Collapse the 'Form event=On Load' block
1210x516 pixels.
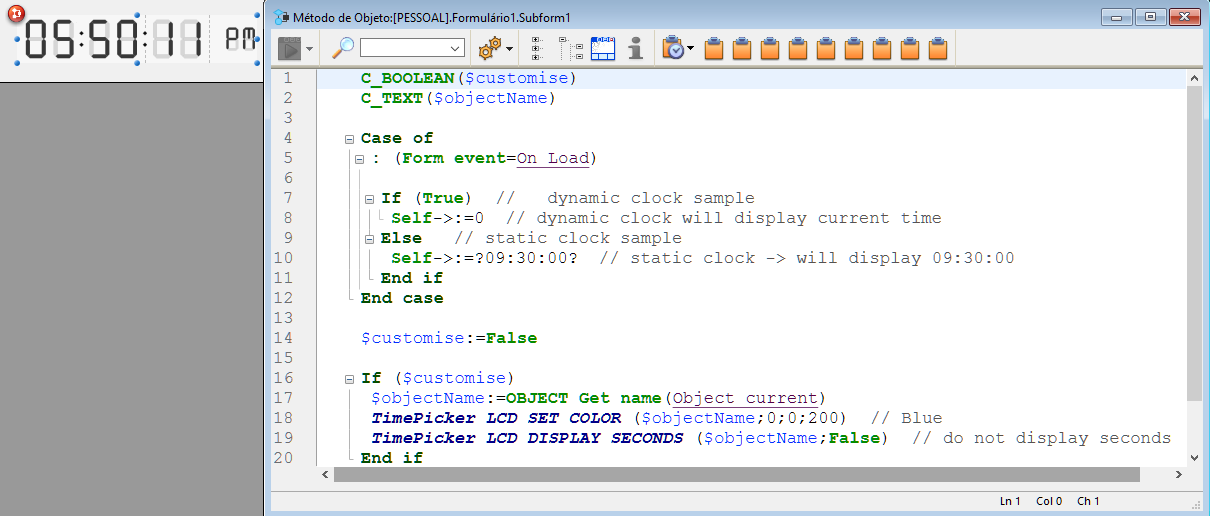tap(359, 159)
